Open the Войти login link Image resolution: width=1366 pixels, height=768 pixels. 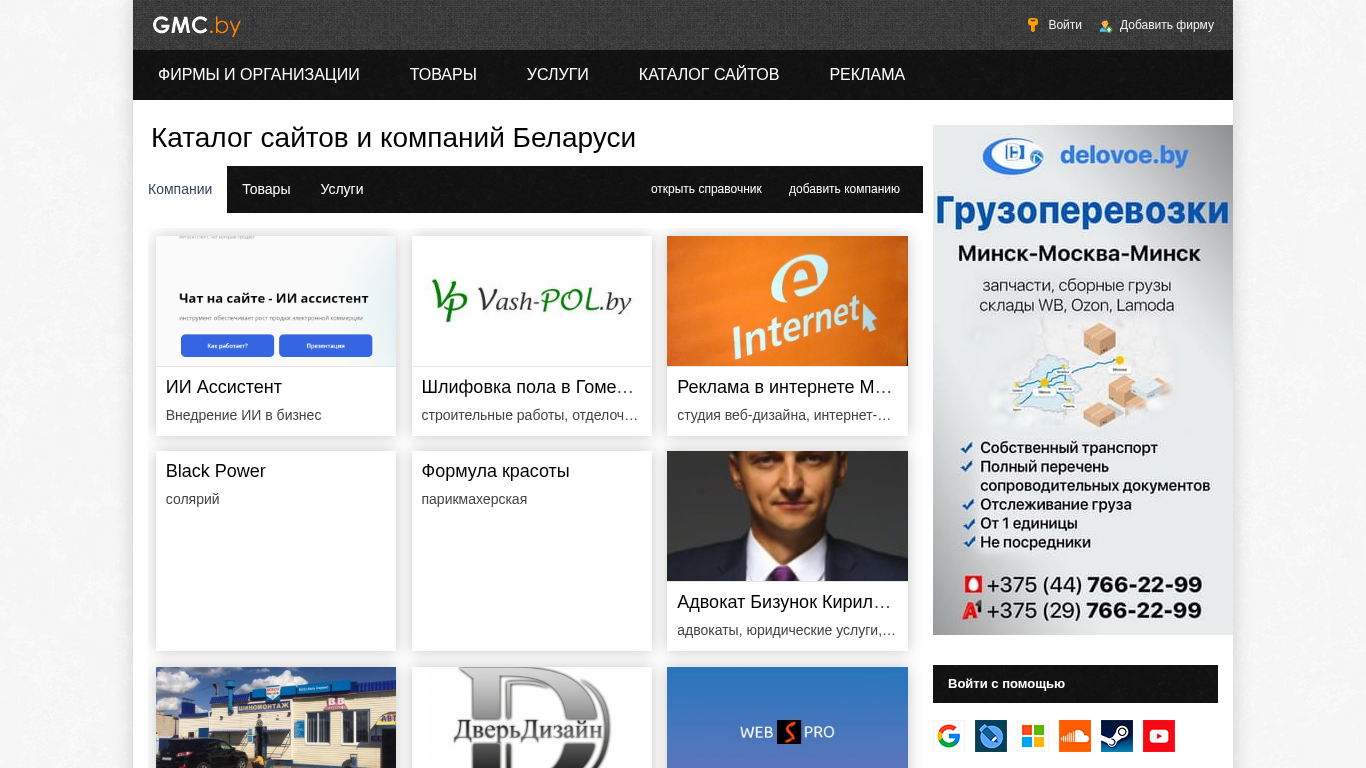pyautogui.click(x=1065, y=25)
